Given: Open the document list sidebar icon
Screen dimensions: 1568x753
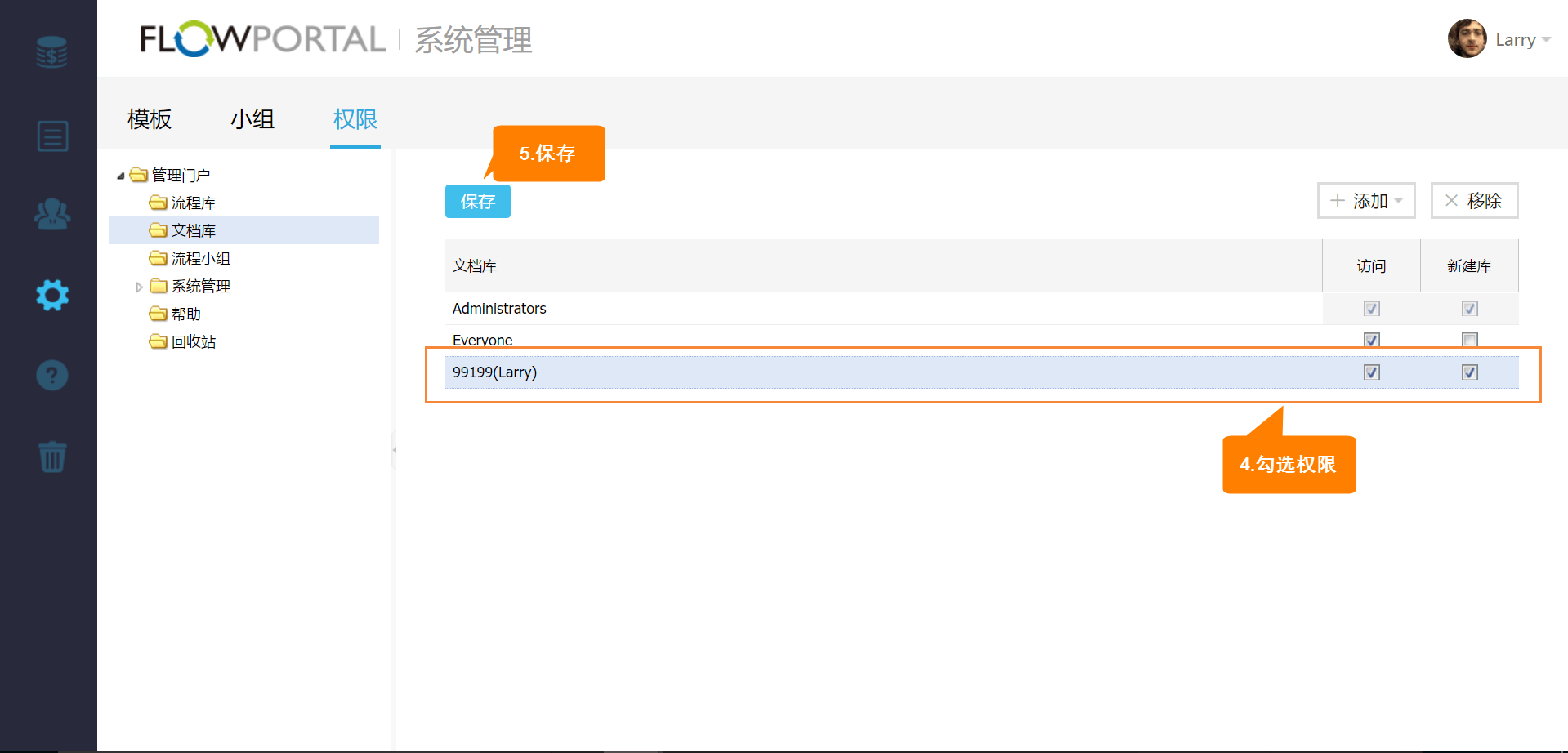Looking at the screenshot, I should (x=52, y=136).
